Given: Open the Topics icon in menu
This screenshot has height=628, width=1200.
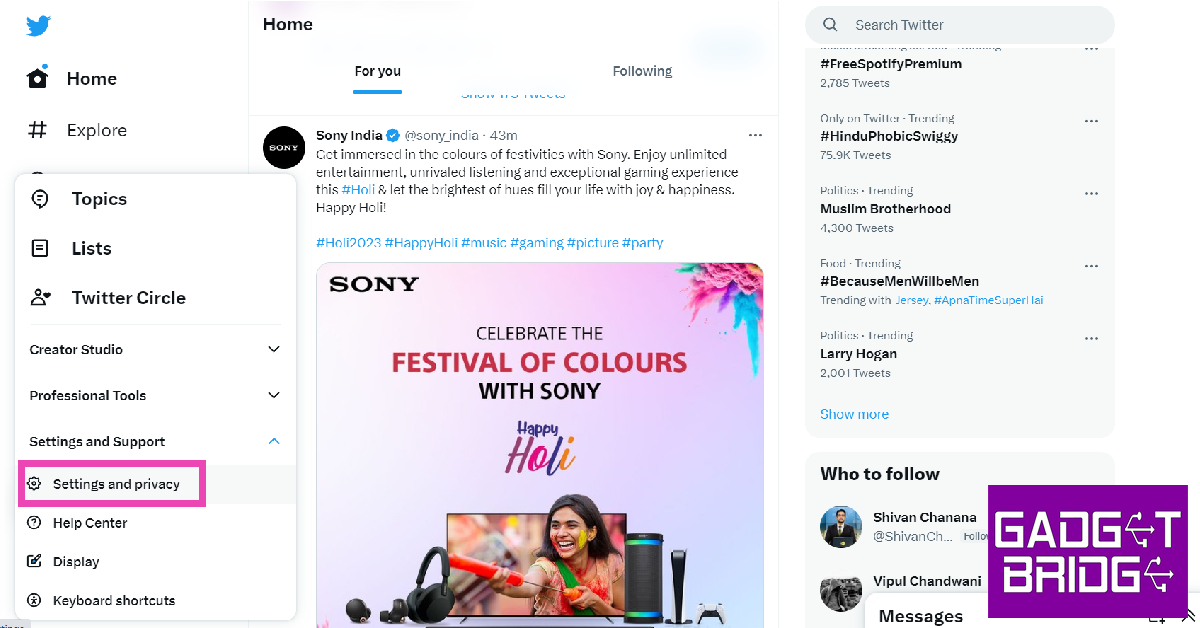Looking at the screenshot, I should pos(40,199).
